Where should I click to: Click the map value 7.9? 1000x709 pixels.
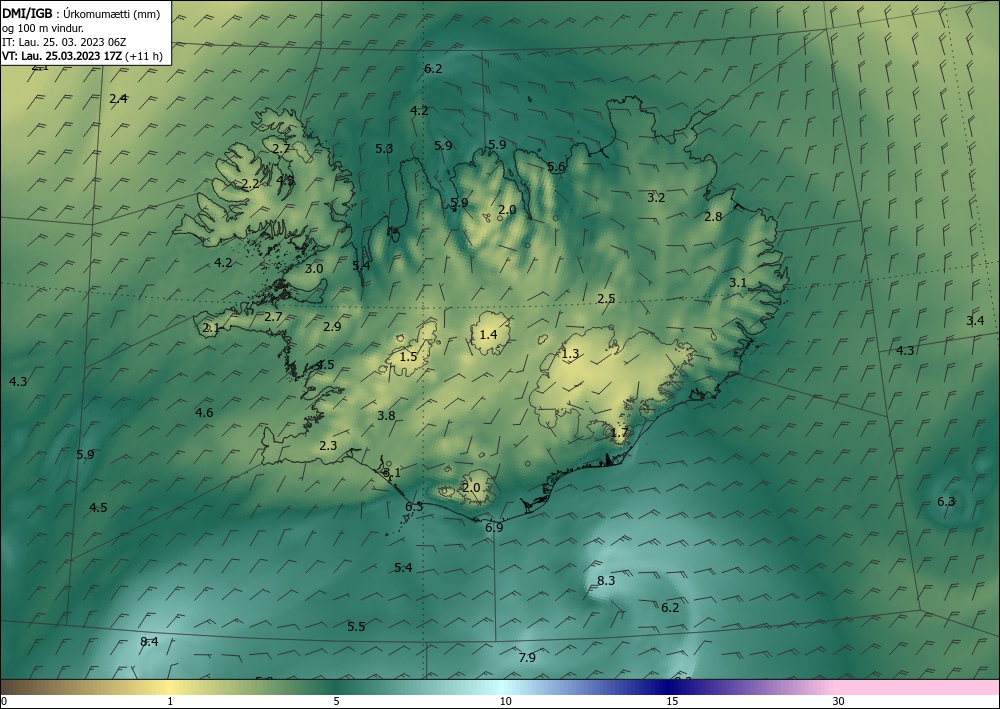coord(527,657)
